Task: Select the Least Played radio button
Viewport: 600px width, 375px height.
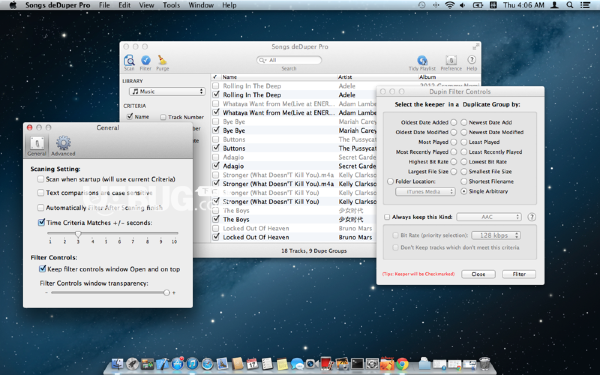Action: [464, 142]
